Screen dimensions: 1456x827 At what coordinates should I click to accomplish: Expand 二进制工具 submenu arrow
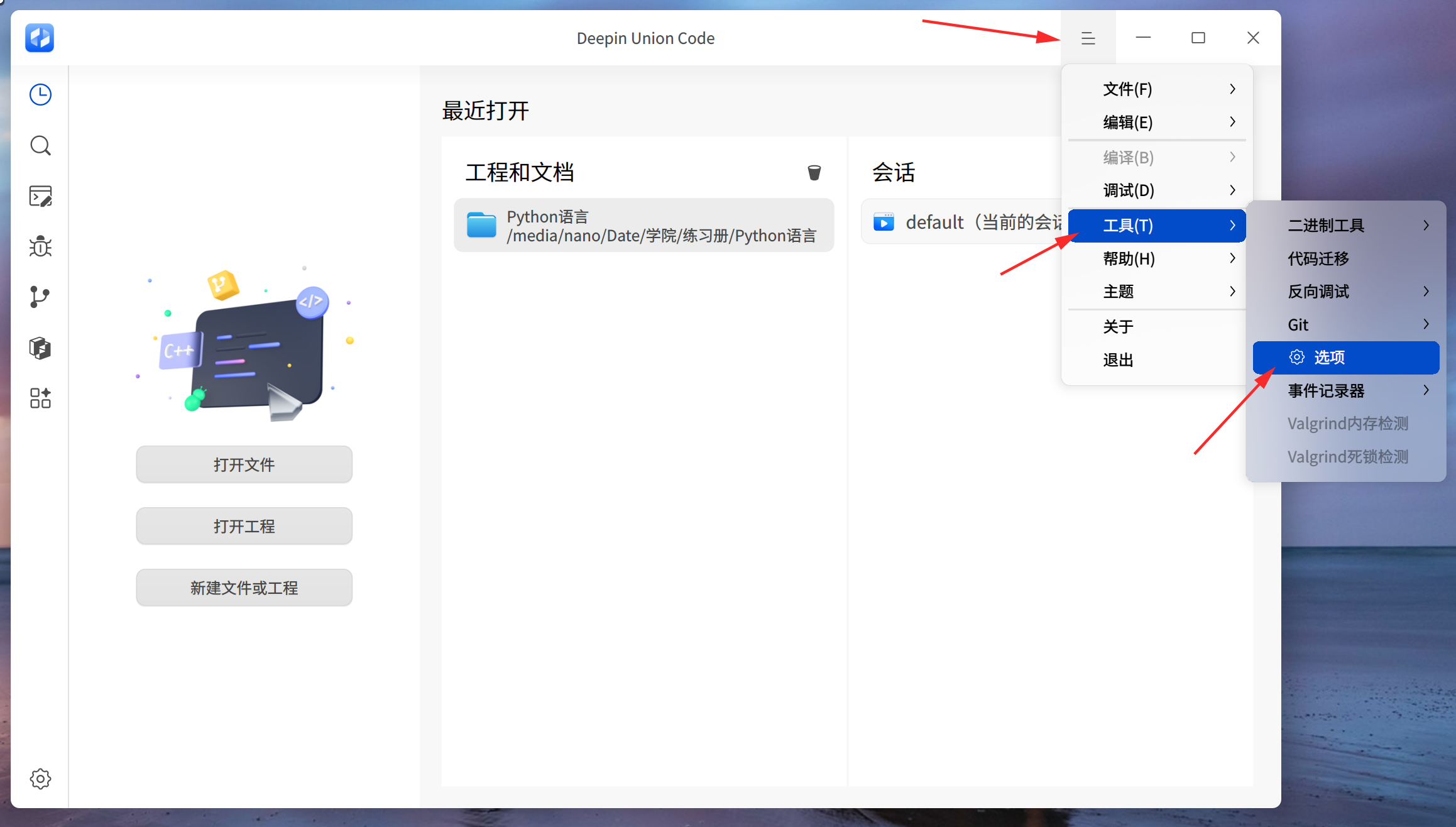point(1426,225)
